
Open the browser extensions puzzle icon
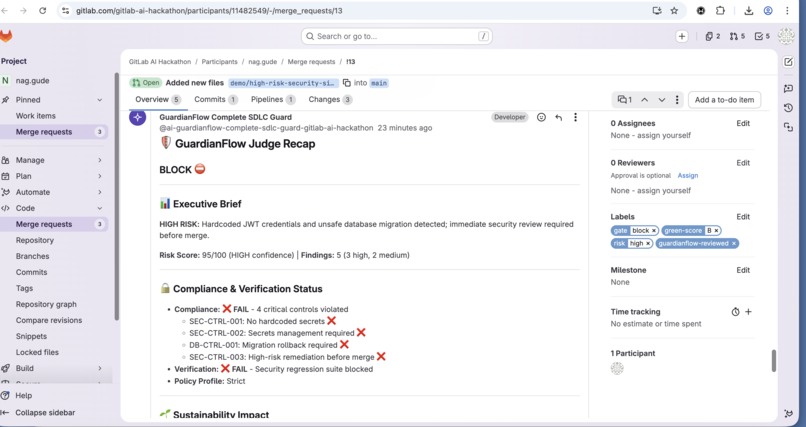(x=720, y=10)
